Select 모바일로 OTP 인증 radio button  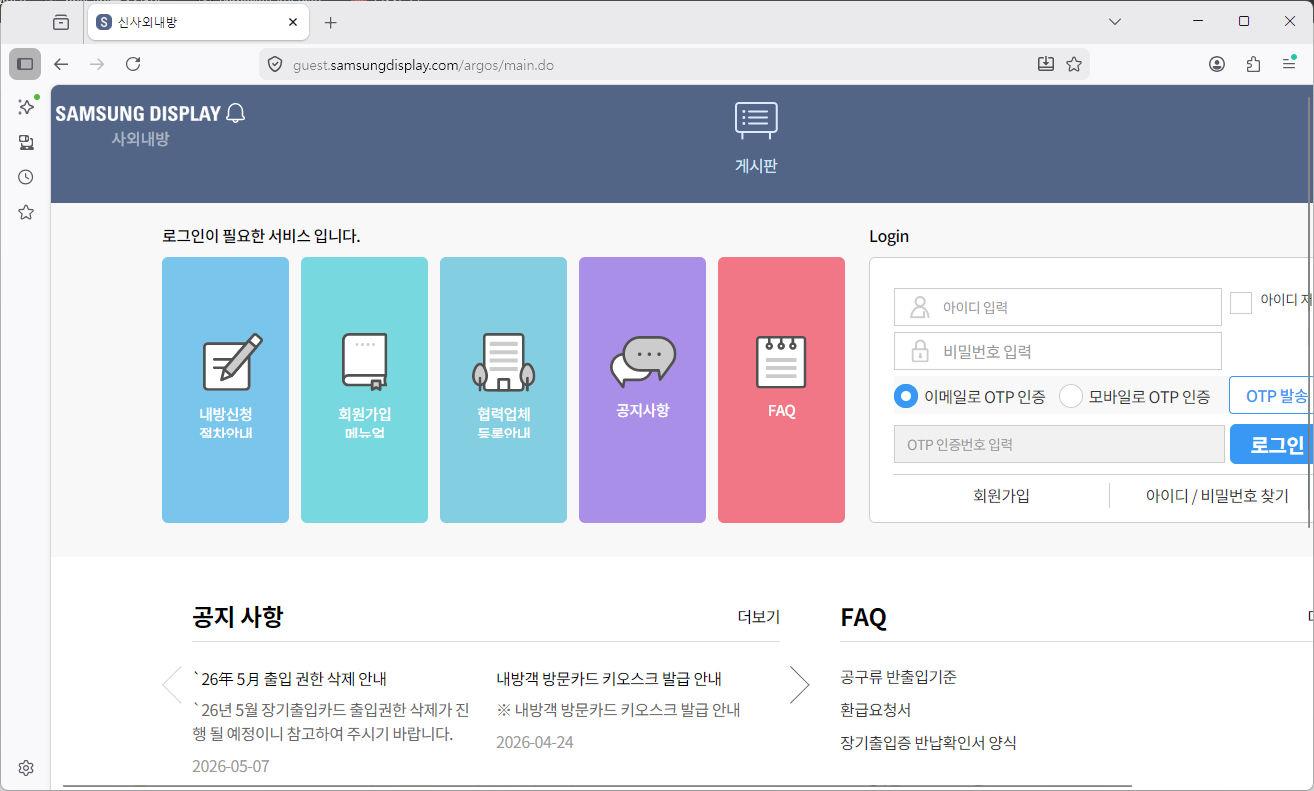[x=1071, y=396]
